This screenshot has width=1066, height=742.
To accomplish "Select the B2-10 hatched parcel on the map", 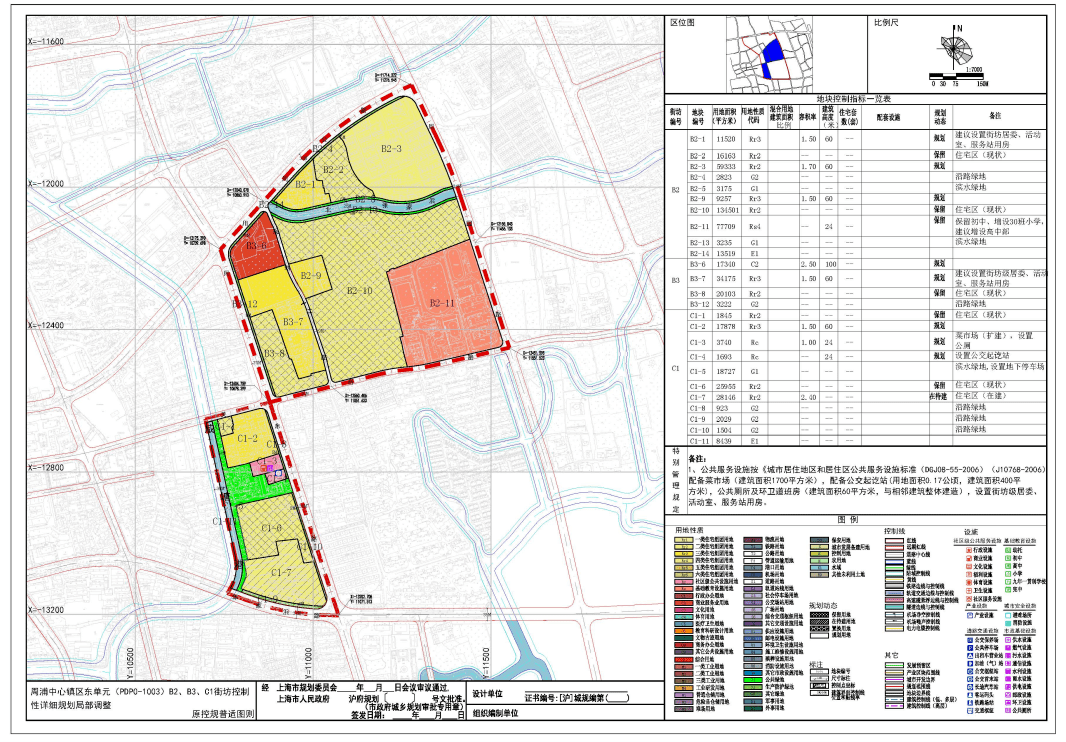I will [x=359, y=291].
